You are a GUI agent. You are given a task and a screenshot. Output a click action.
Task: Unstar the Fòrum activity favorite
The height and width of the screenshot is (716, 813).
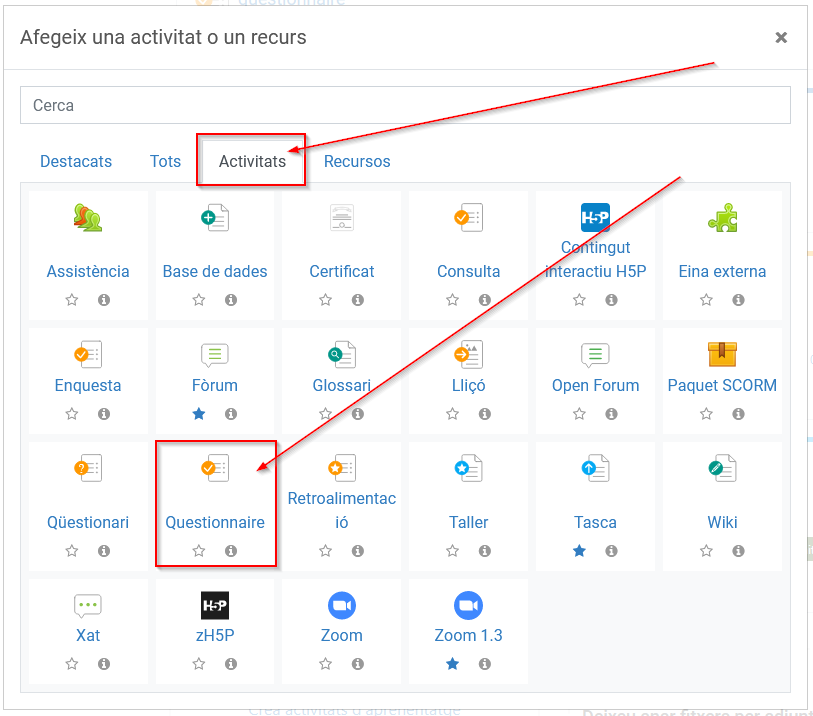point(199,414)
